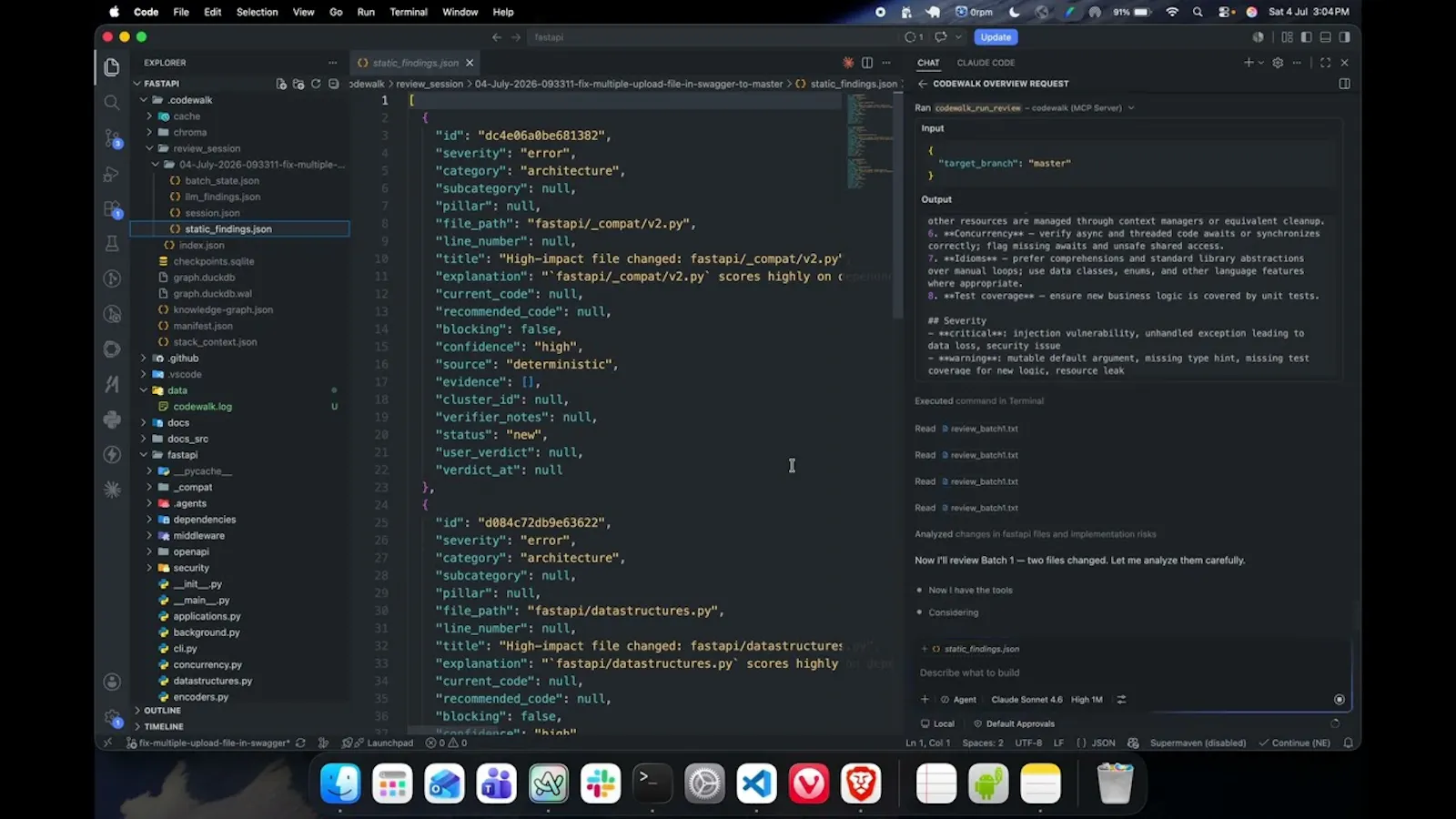Toggle chat side panel layout icon

pos(1344,84)
